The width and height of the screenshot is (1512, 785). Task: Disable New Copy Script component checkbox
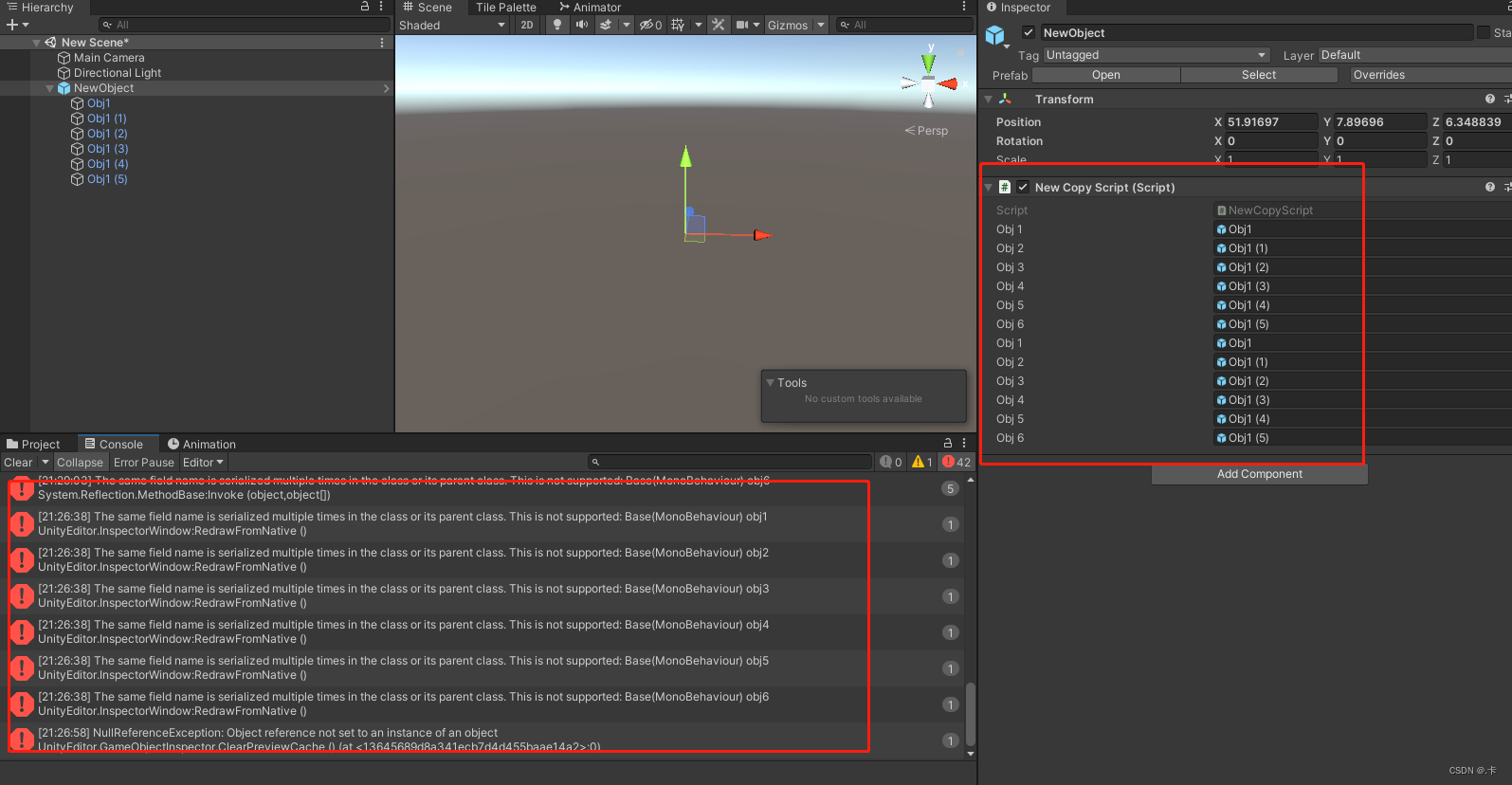point(1023,187)
